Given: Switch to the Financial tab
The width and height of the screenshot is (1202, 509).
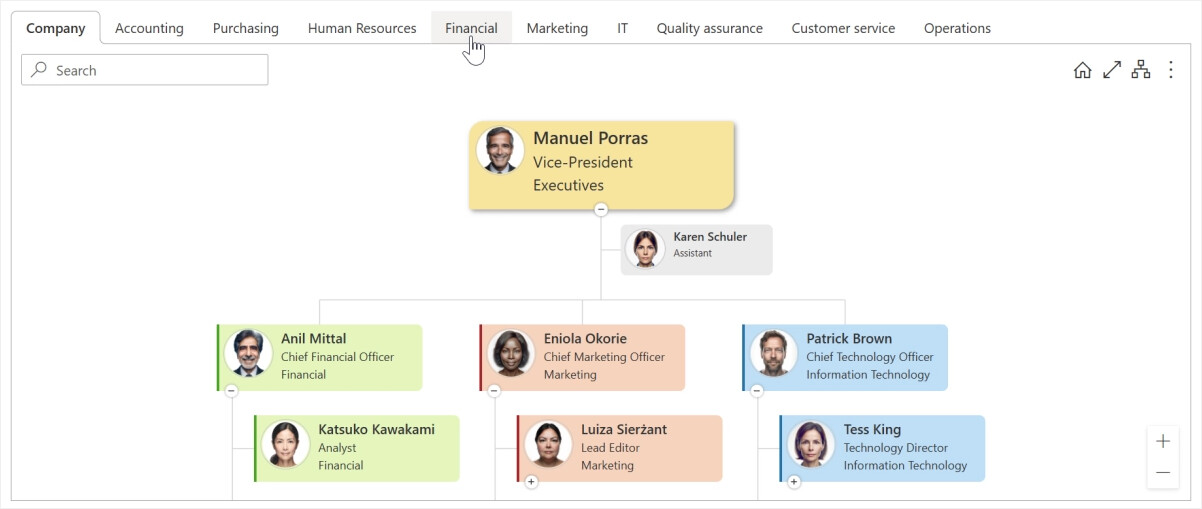Looking at the screenshot, I should click(471, 28).
